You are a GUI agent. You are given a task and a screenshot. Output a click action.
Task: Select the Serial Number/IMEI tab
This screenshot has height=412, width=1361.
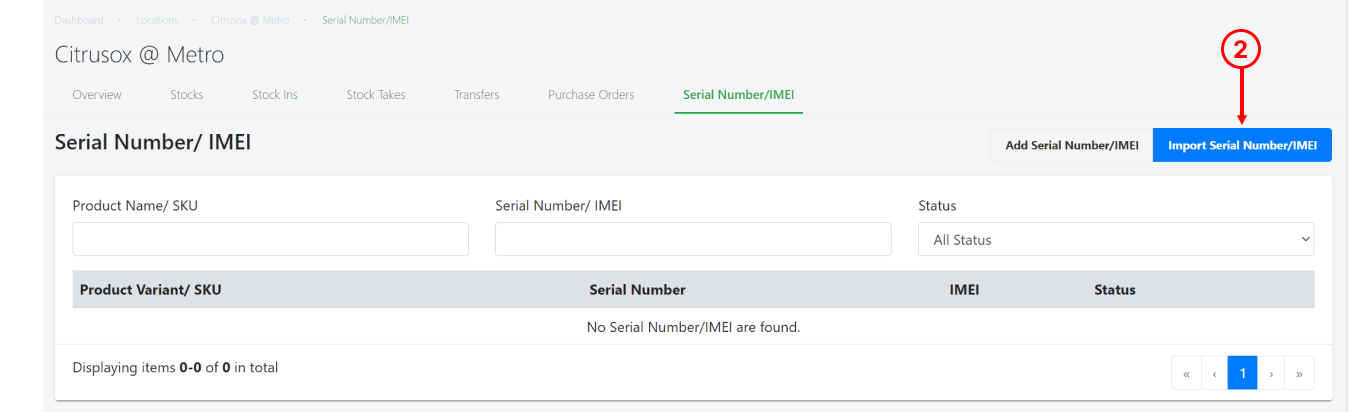coord(738,95)
